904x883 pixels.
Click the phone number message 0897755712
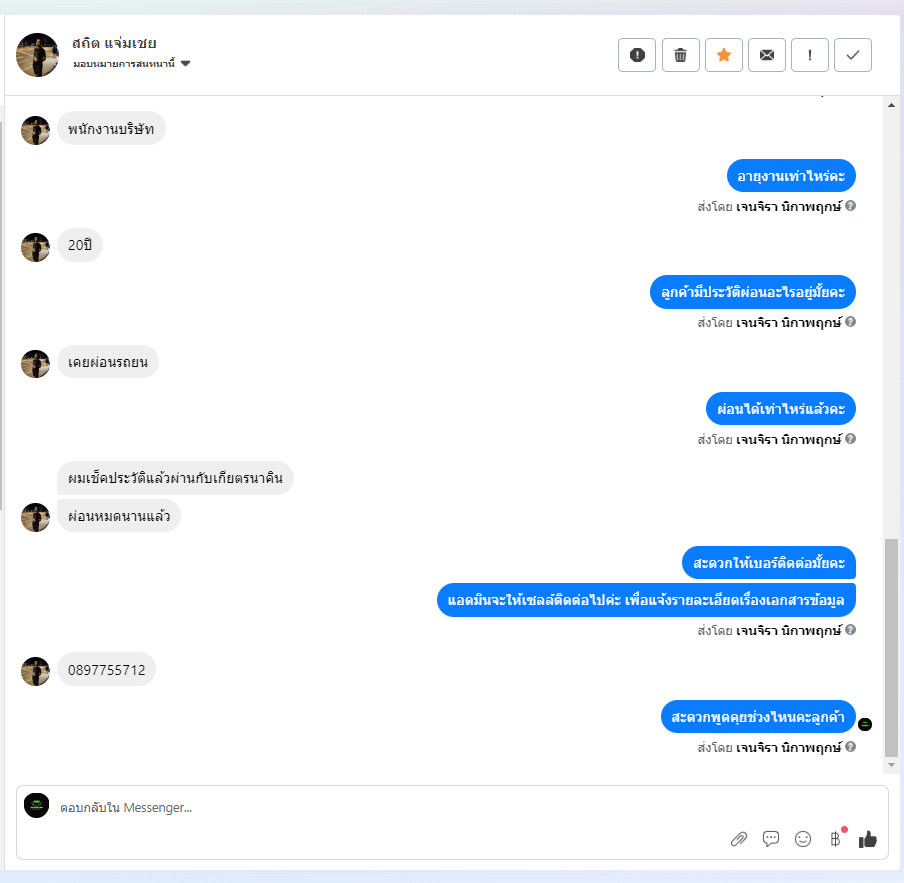pos(107,670)
